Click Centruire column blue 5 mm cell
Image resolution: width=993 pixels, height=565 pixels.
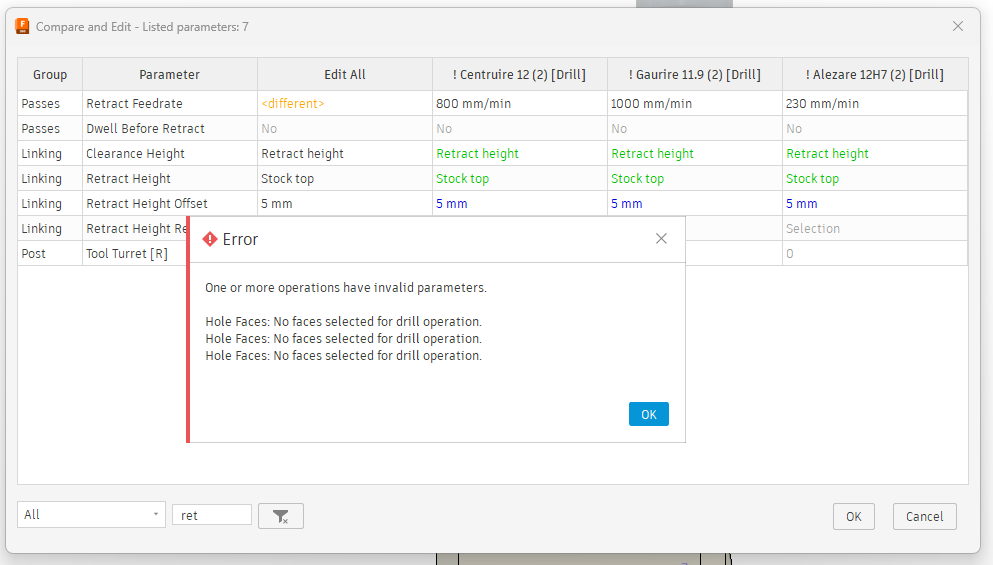tap(520, 203)
